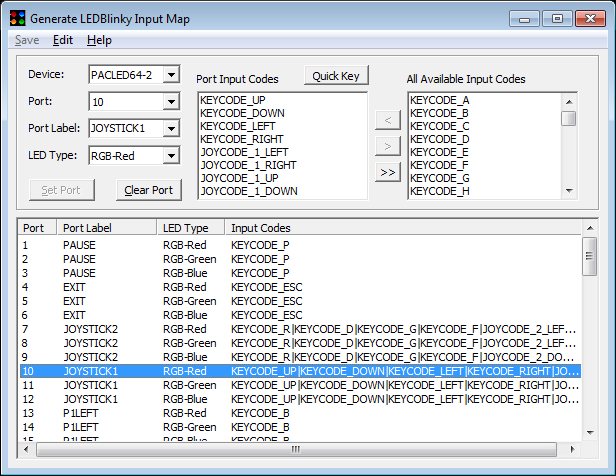
Task: Select port 1 PAUSE RGB-Red row
Action: (301, 245)
